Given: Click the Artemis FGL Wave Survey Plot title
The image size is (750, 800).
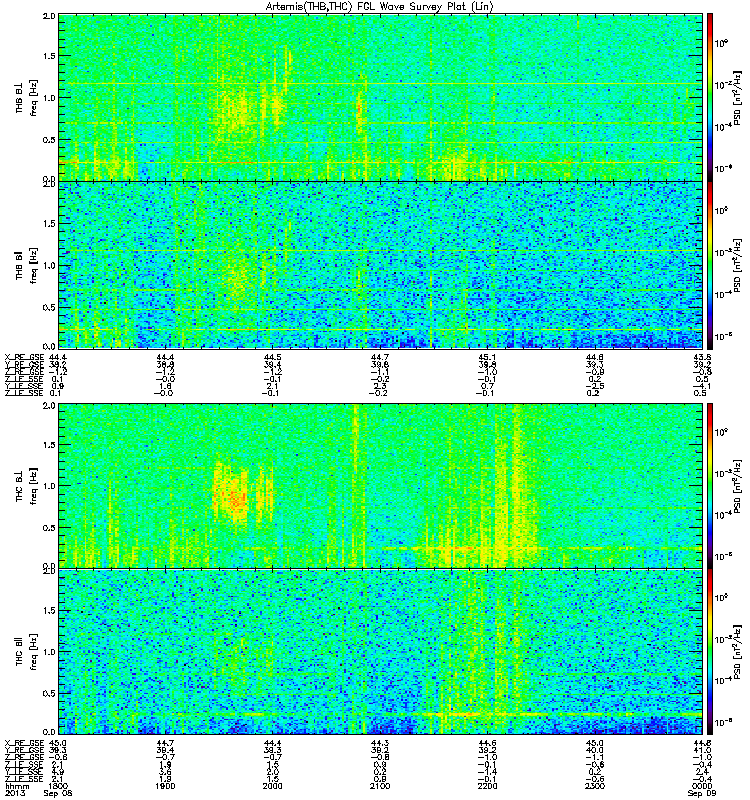Looking at the screenshot, I should coord(380,7).
